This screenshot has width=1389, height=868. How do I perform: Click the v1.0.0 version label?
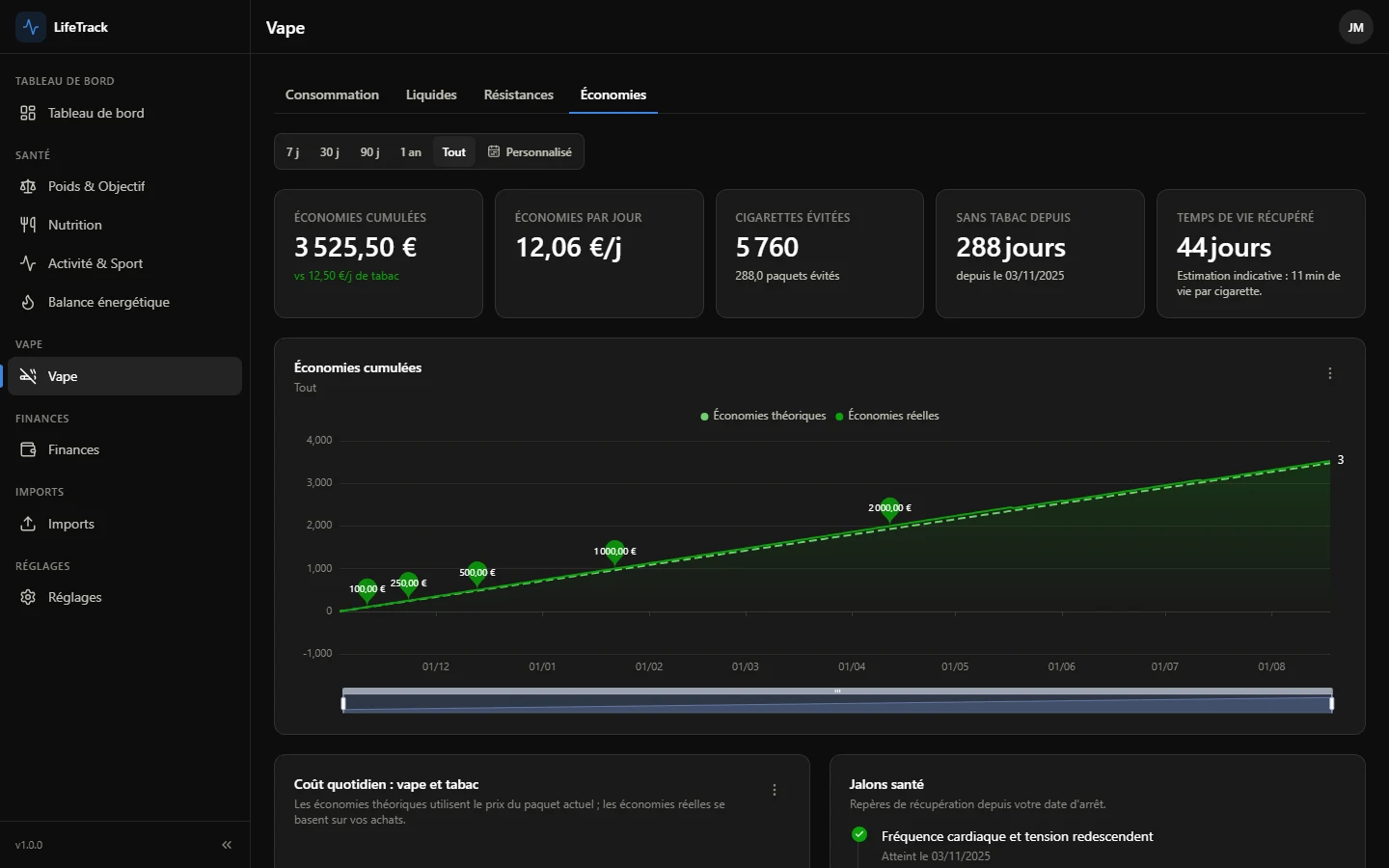(29, 845)
